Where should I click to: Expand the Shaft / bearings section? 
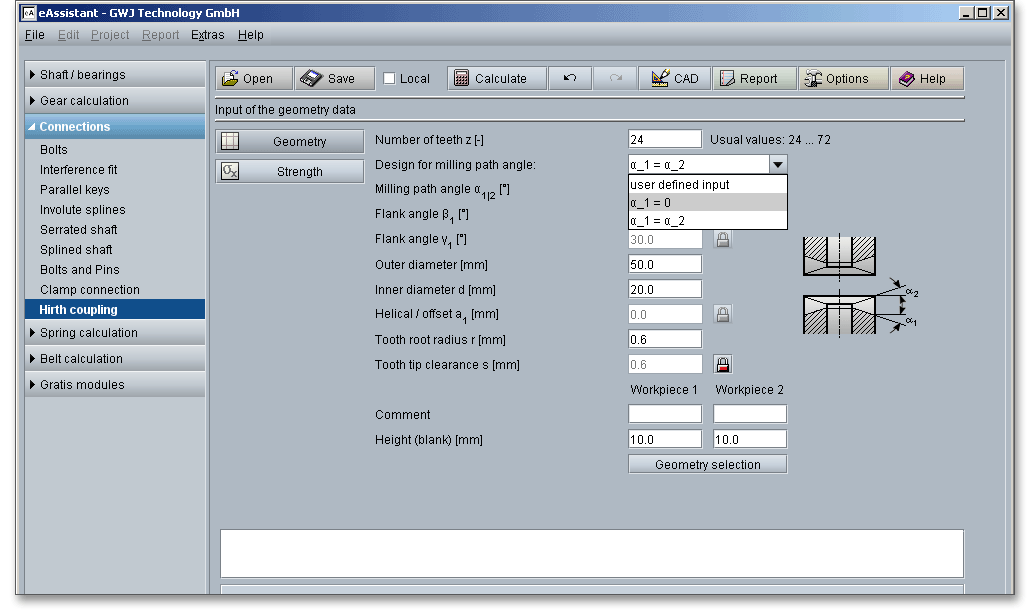(115, 75)
